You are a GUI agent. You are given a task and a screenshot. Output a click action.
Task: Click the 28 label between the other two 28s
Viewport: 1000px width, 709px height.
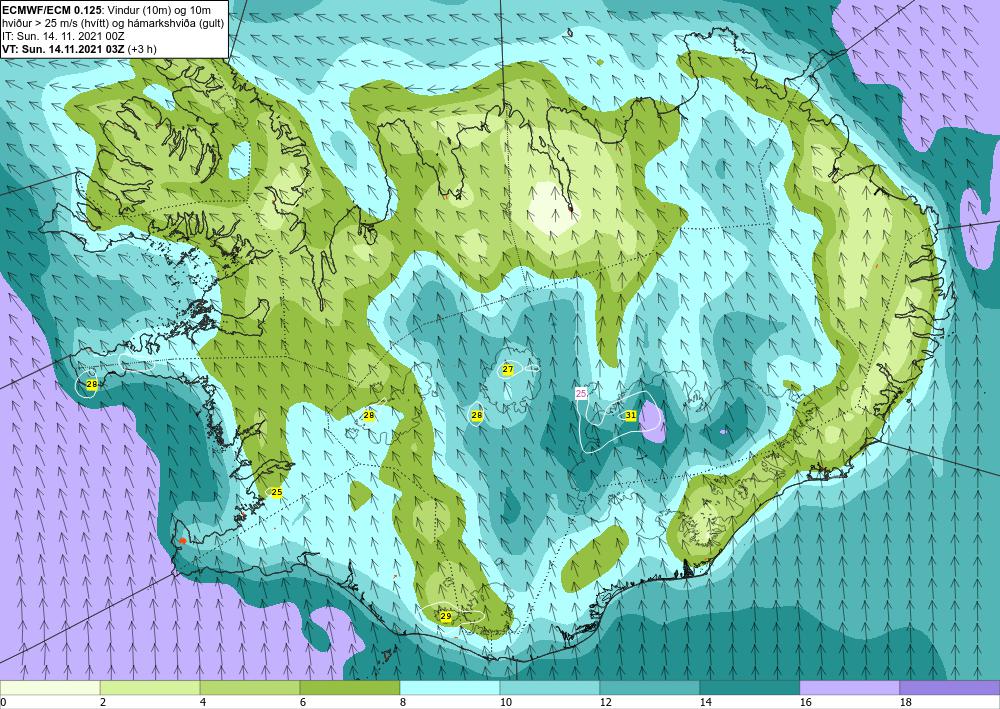pyautogui.click(x=369, y=415)
